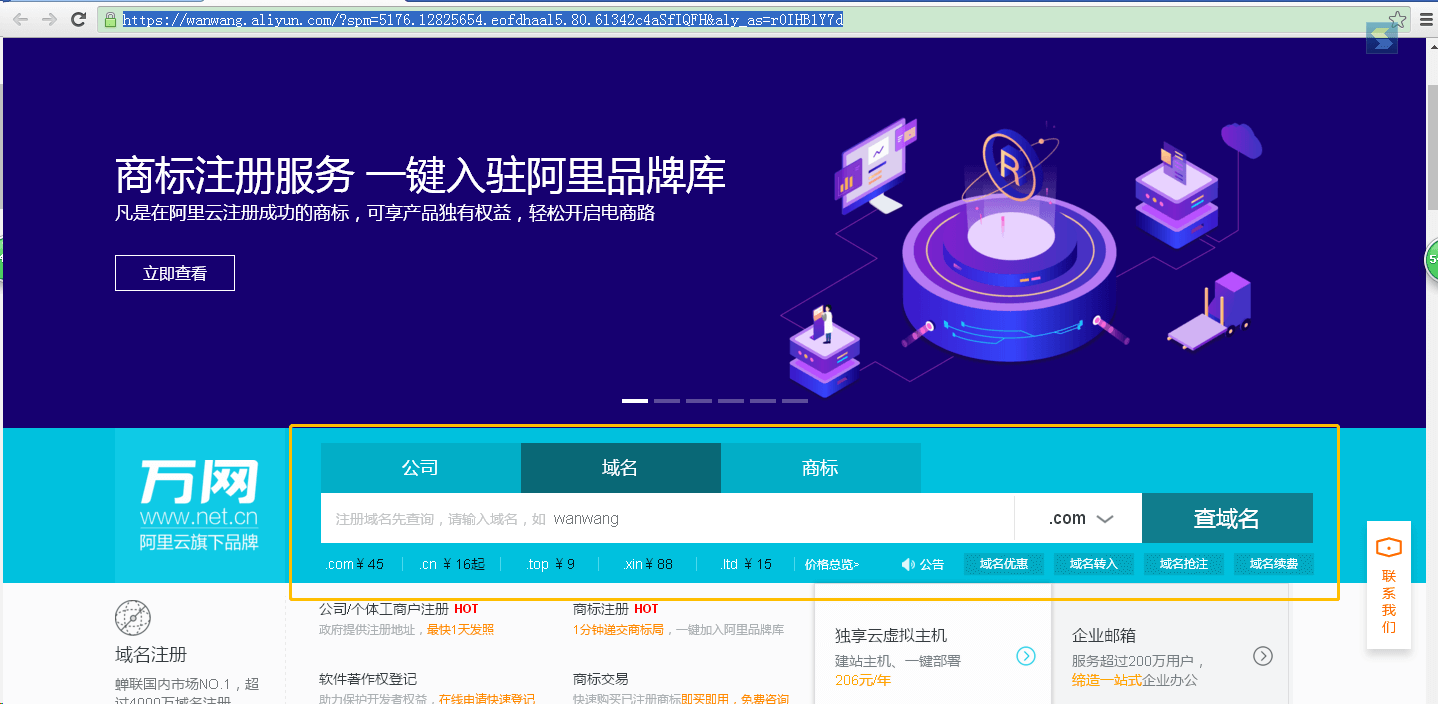Click the green padlock security icon
This screenshot has width=1438, height=704.
(x=111, y=20)
